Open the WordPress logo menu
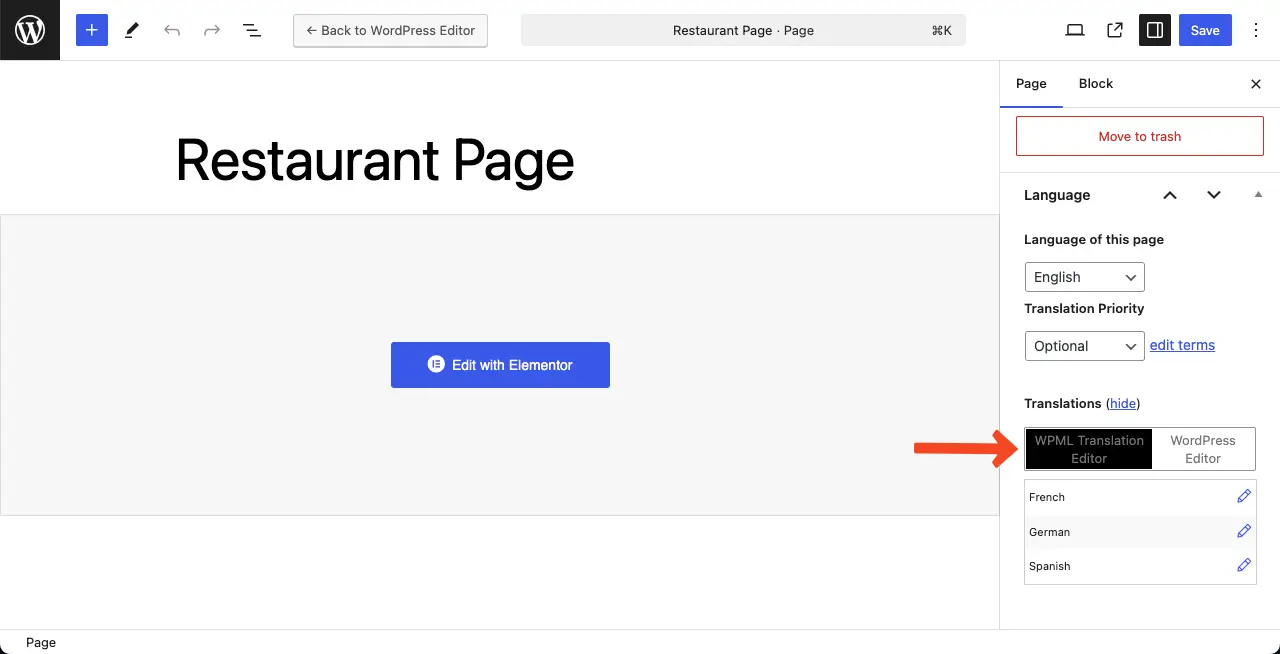 [x=30, y=30]
